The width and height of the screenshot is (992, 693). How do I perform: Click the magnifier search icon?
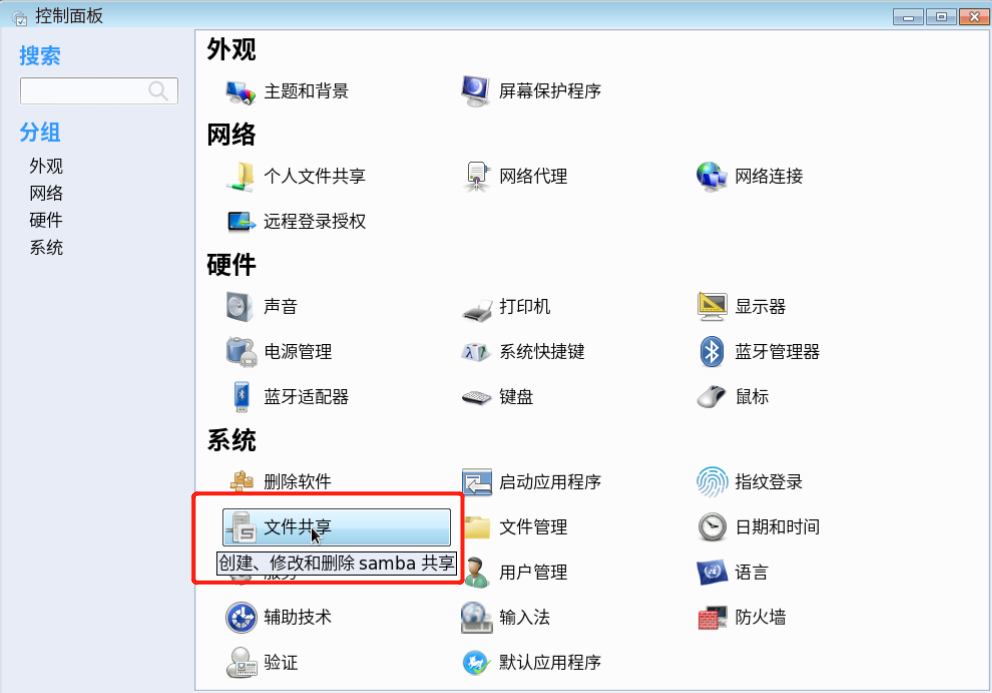click(158, 91)
